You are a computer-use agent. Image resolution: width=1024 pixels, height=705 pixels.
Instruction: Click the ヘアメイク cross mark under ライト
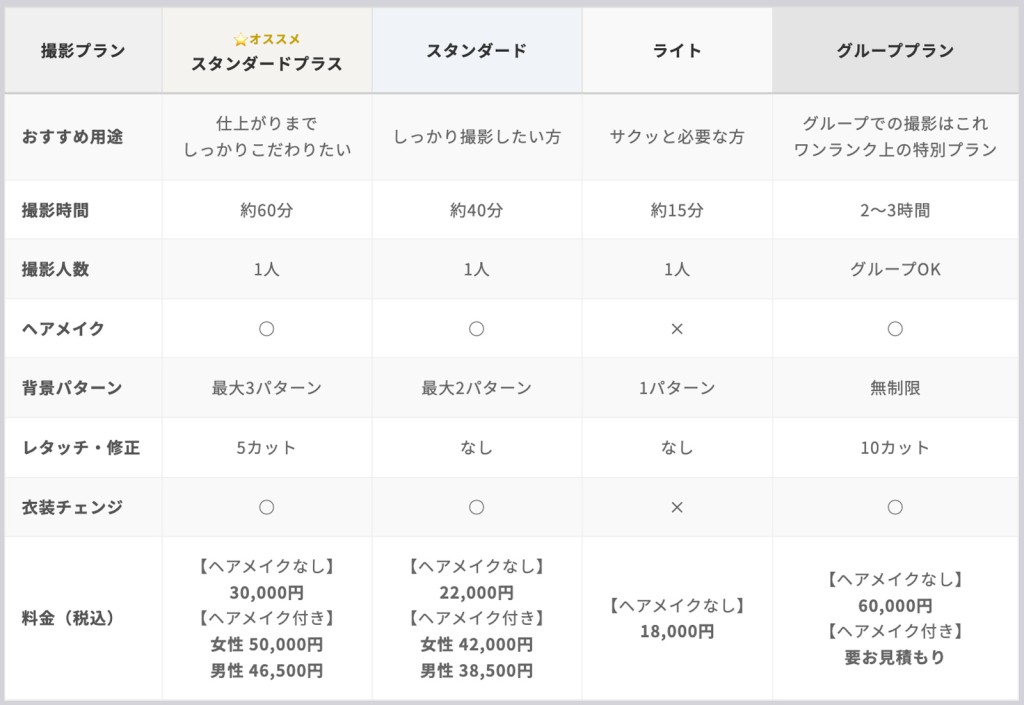677,328
